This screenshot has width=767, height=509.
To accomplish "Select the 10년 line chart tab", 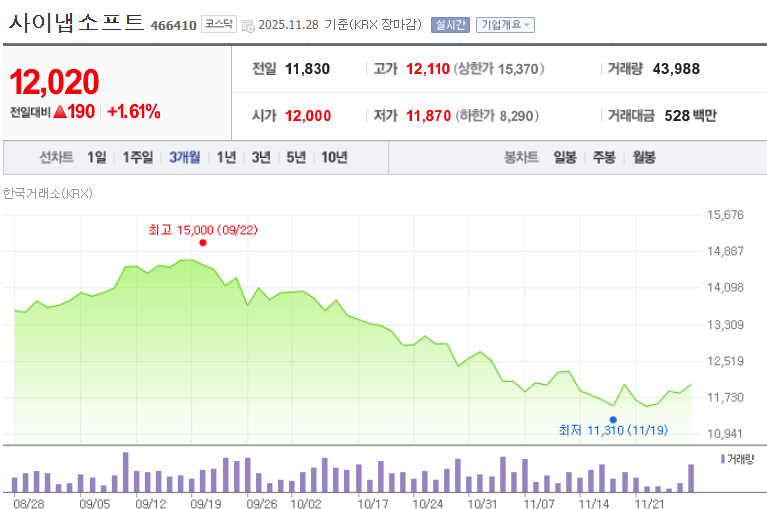I will tap(334, 157).
